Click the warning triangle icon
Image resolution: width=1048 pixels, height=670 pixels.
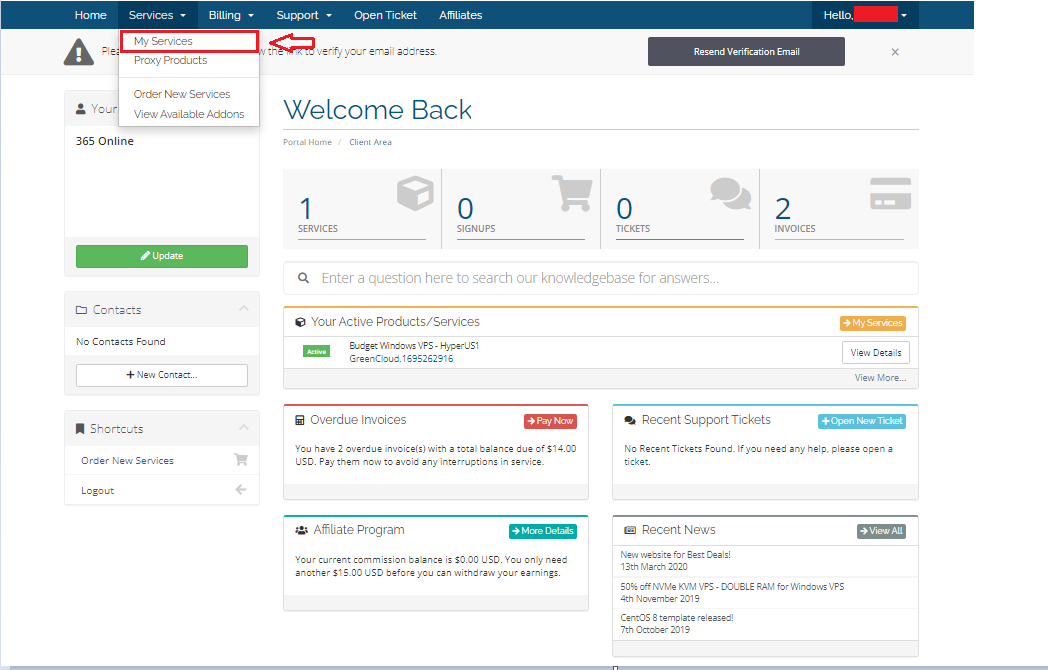(x=79, y=52)
